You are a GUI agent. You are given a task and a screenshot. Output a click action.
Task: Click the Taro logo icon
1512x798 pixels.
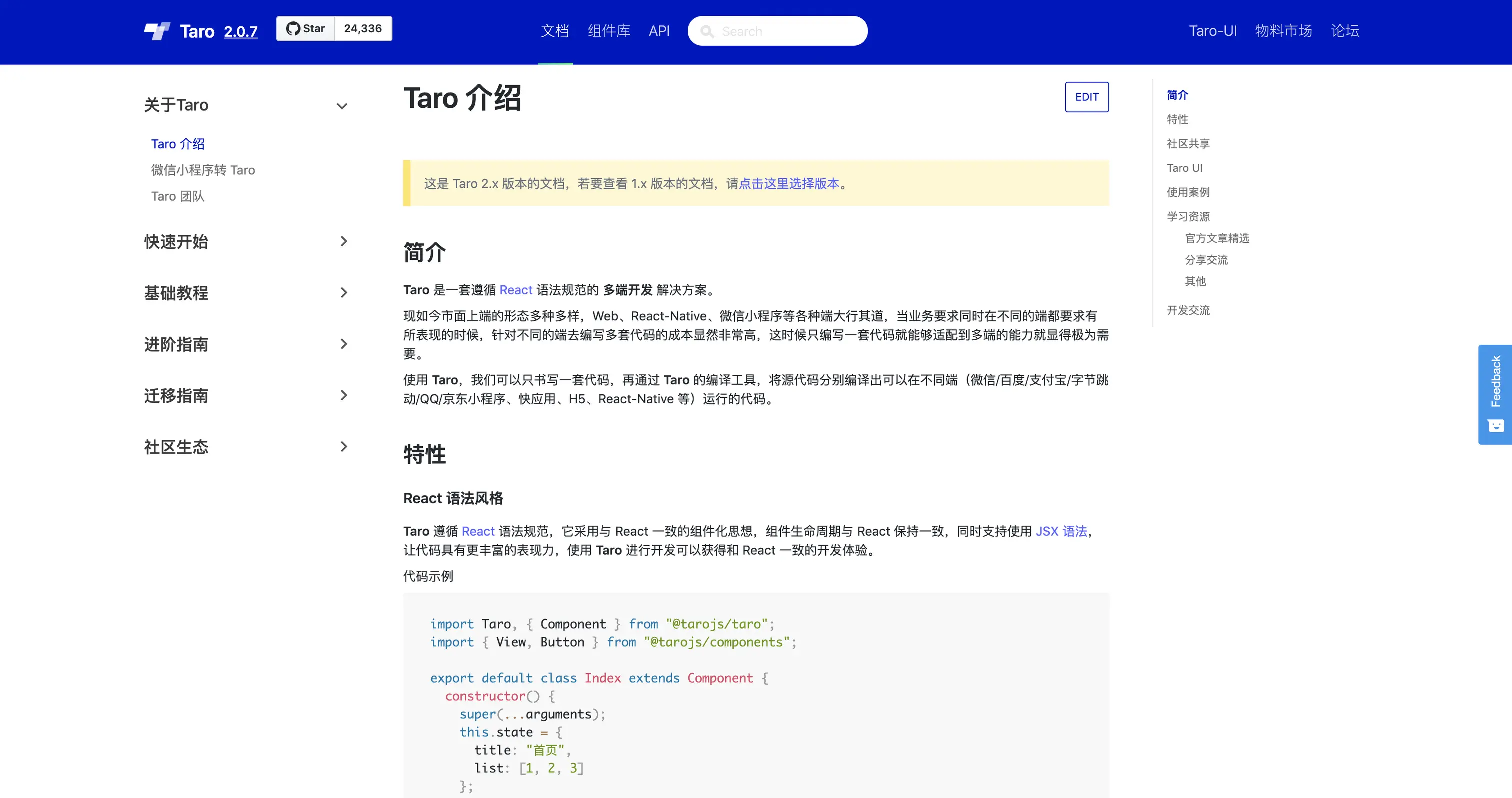[x=157, y=30]
